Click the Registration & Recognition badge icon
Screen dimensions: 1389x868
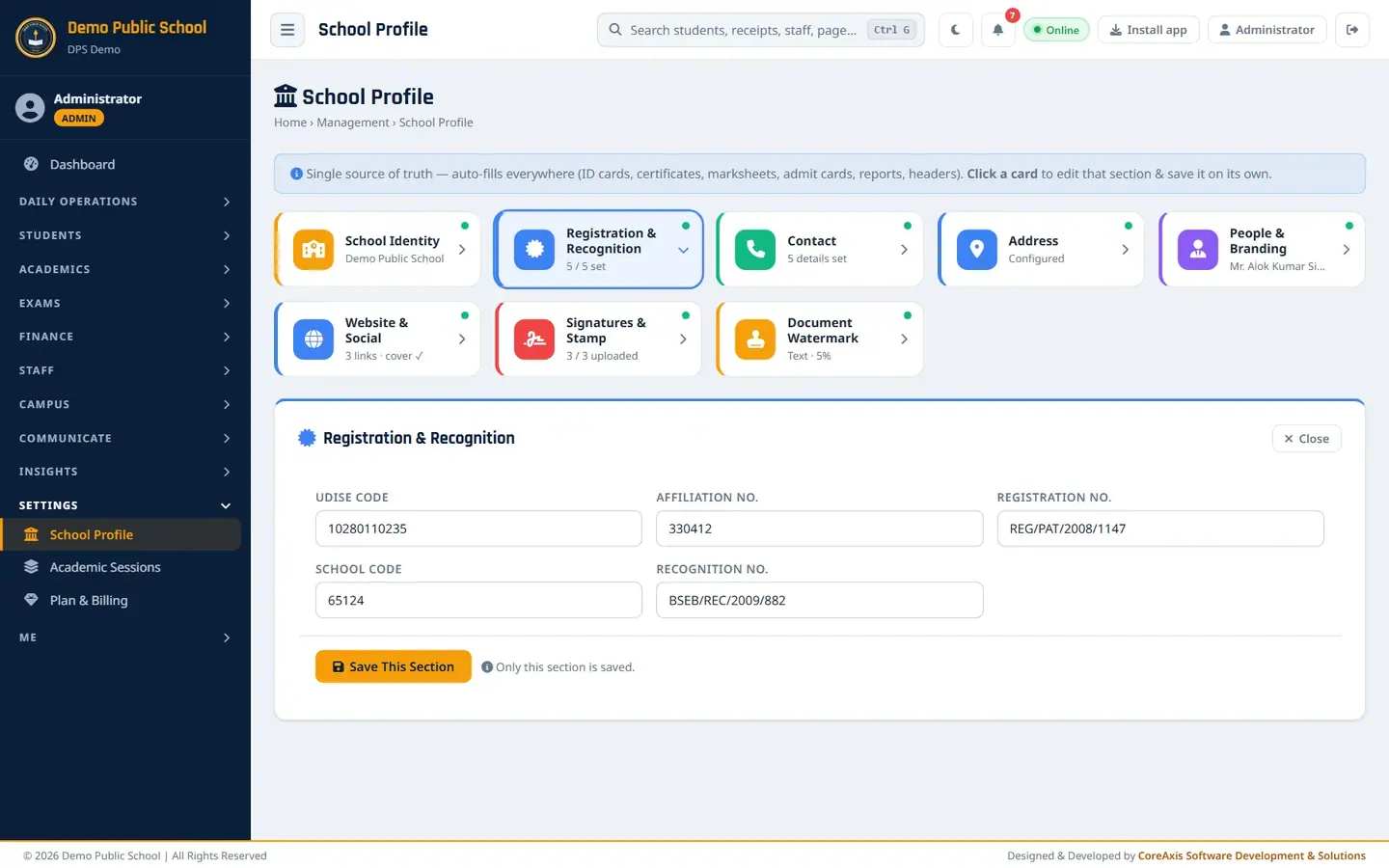(x=534, y=250)
